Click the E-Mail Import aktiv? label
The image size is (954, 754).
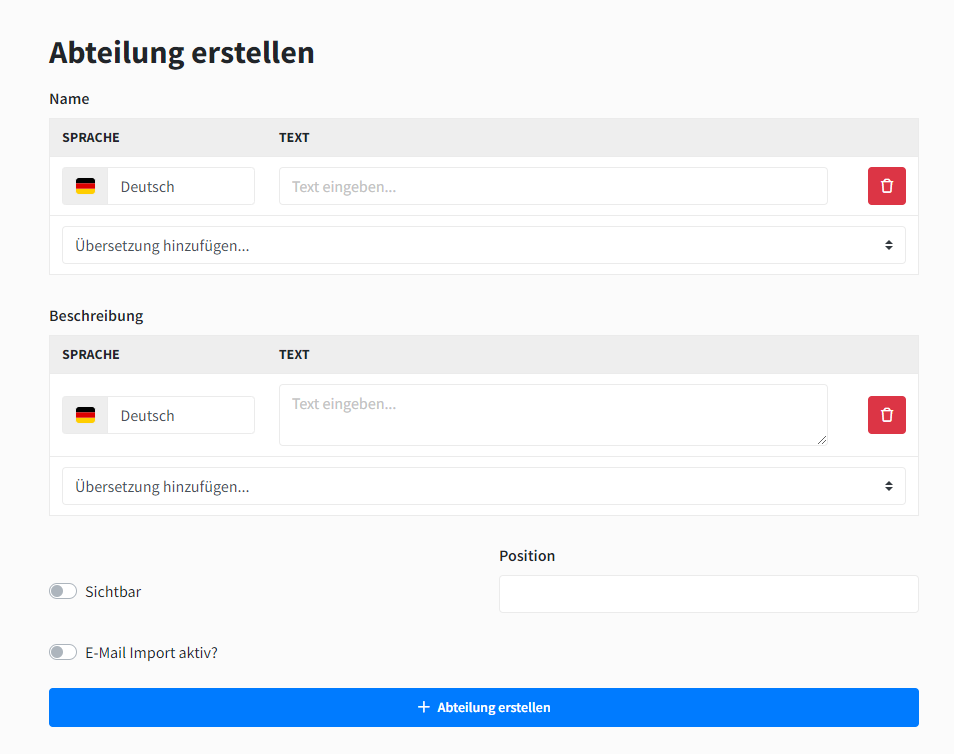pyautogui.click(x=151, y=653)
